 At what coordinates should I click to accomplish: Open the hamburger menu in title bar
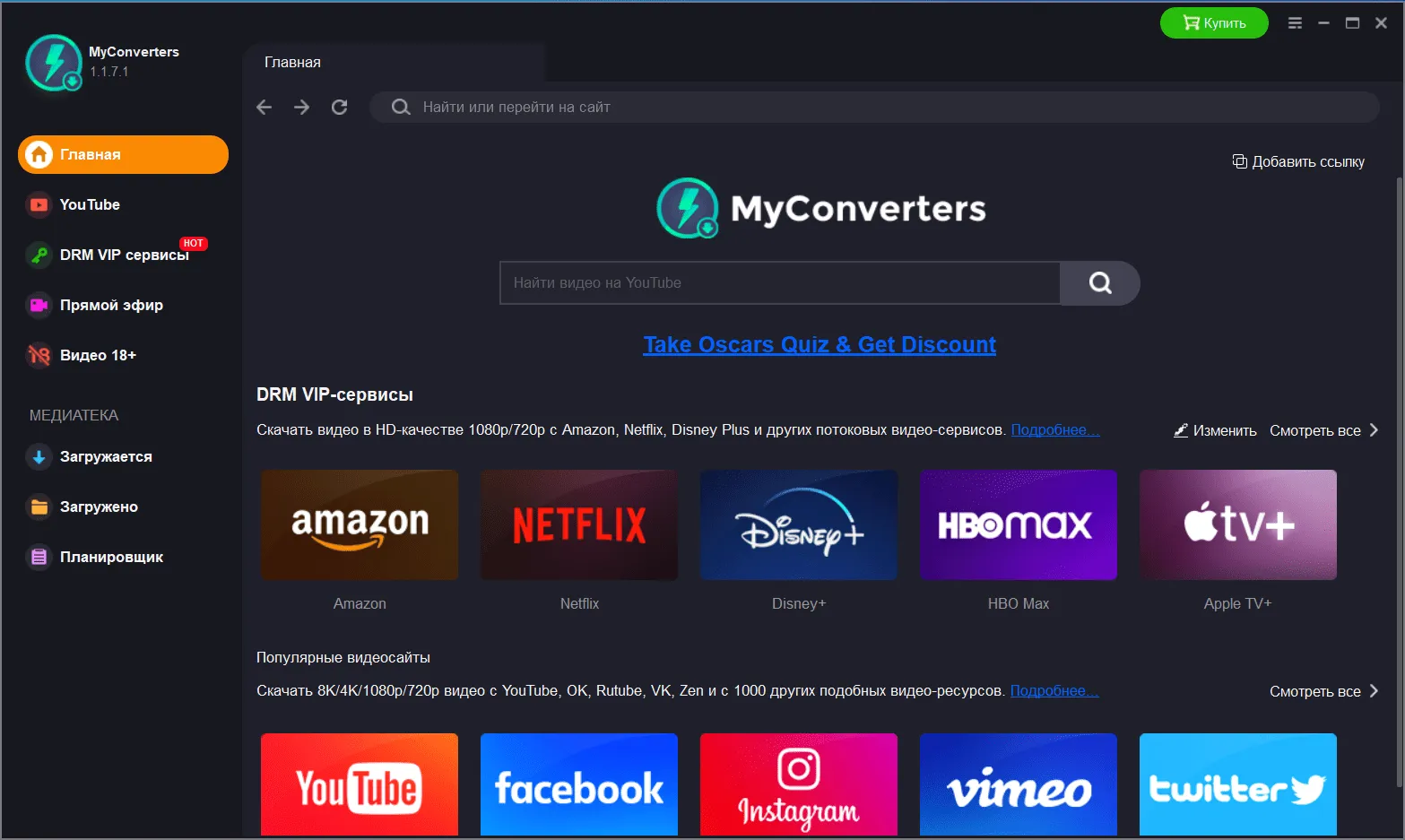coord(1295,23)
